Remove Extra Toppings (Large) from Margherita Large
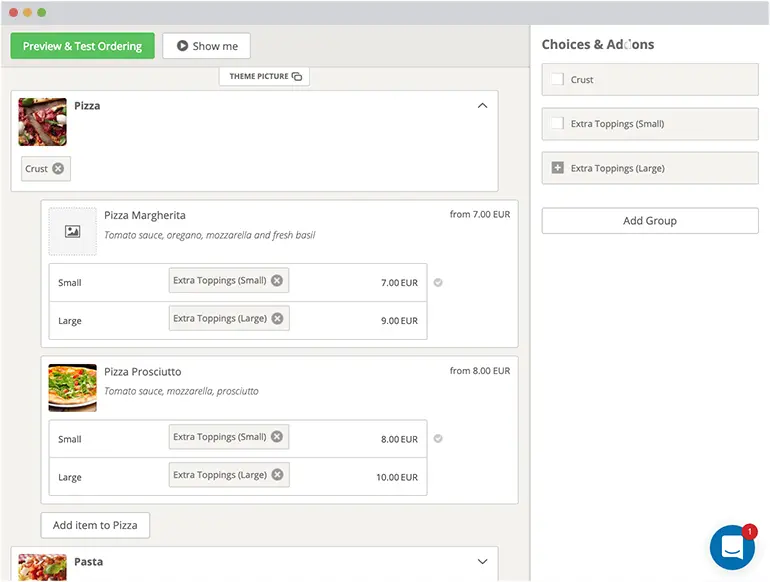The image size is (770, 582). [277, 318]
